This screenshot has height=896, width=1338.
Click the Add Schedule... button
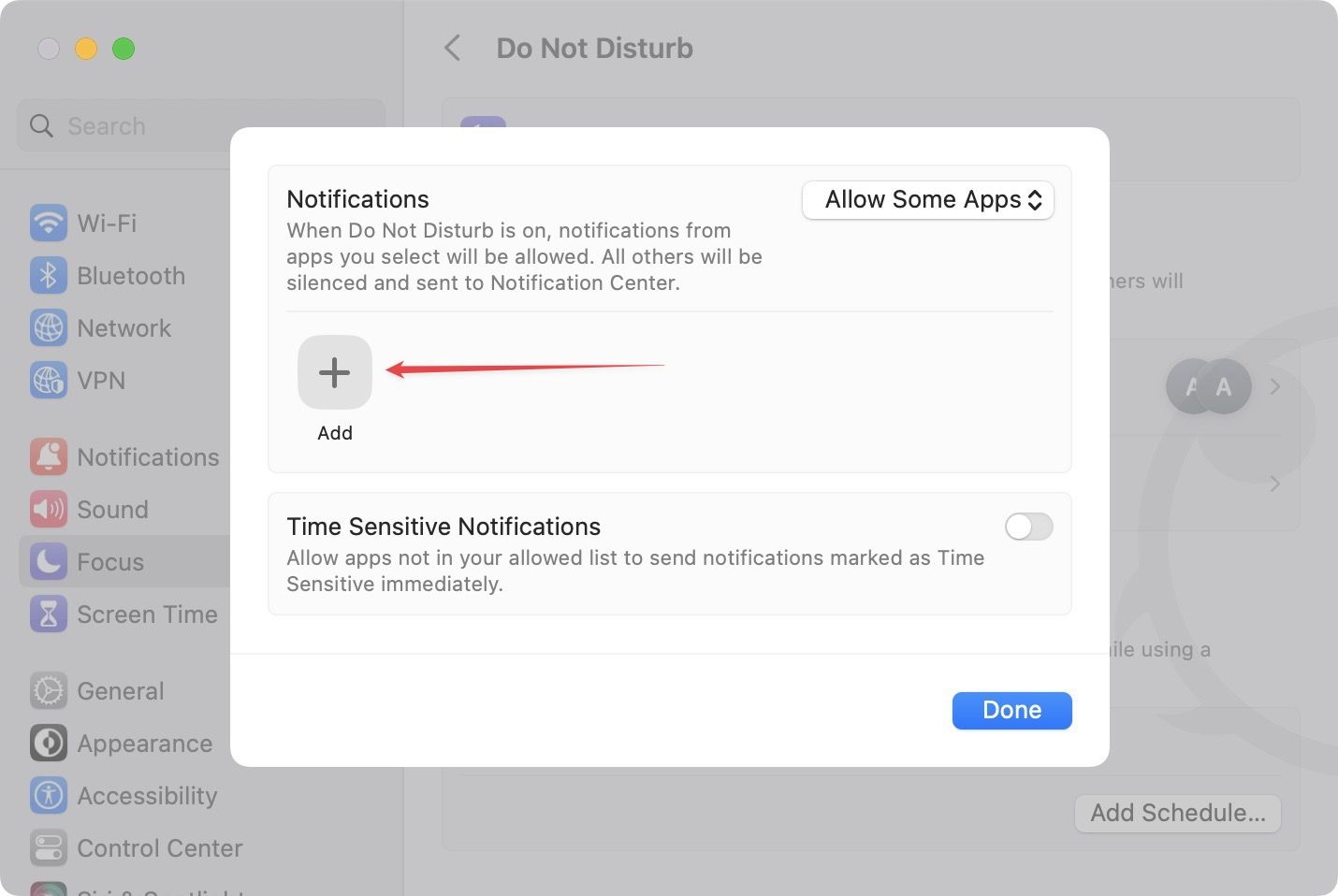click(1178, 814)
